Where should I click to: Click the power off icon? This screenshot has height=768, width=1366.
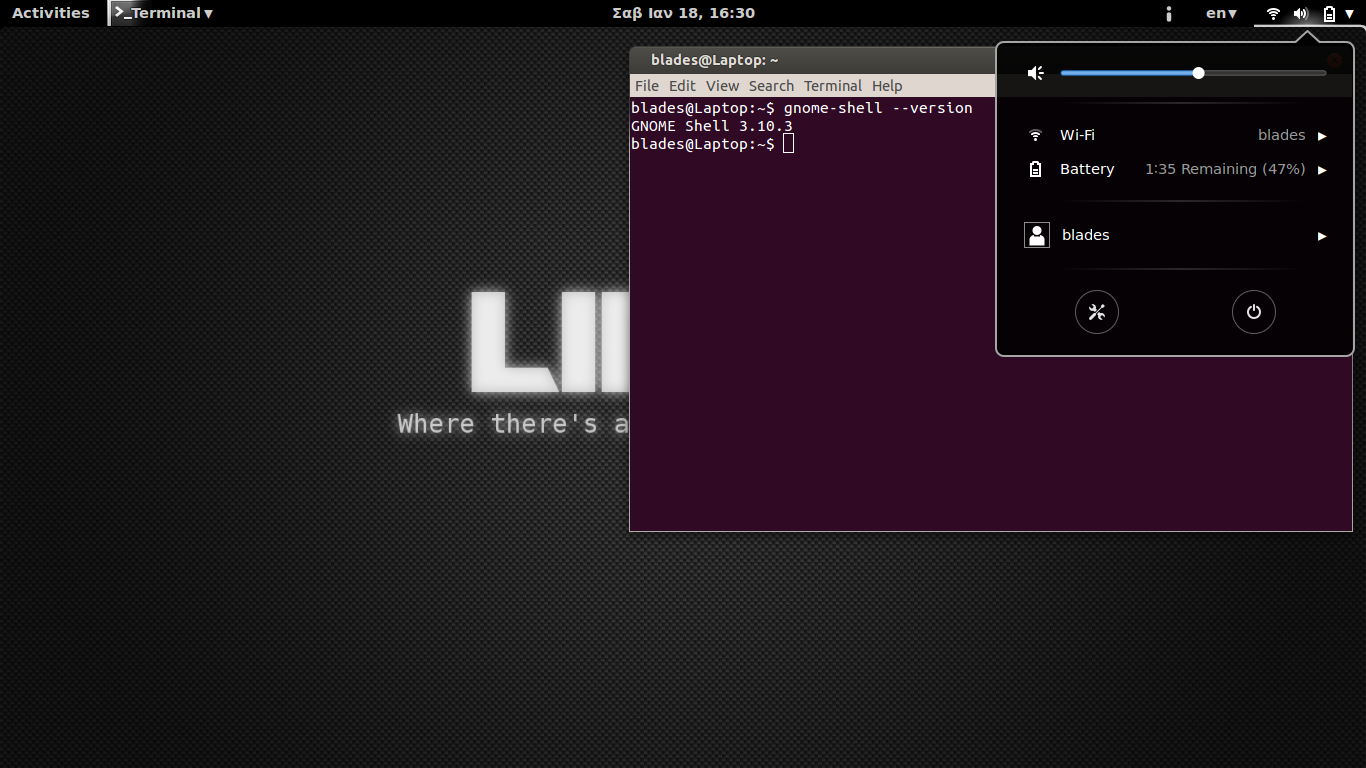point(1253,311)
